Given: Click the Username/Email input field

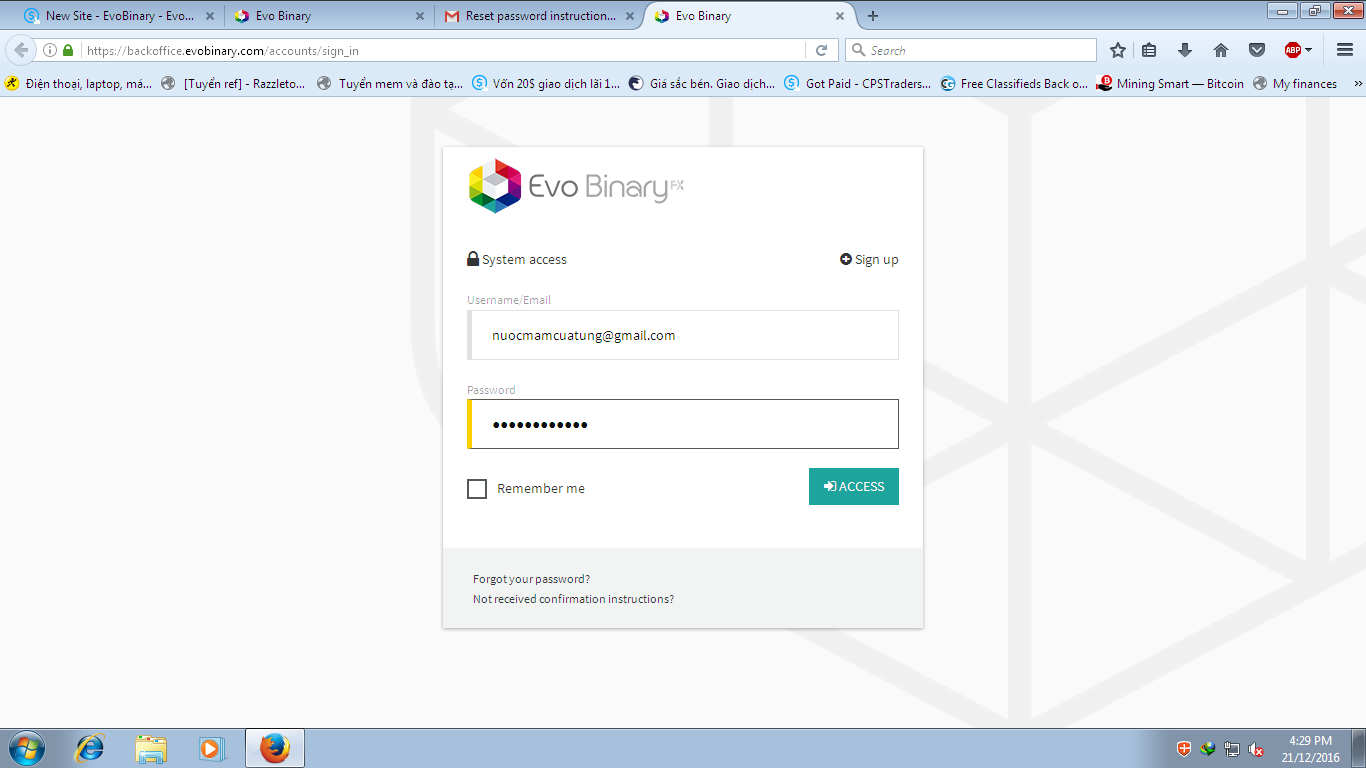Looking at the screenshot, I should click(x=683, y=335).
